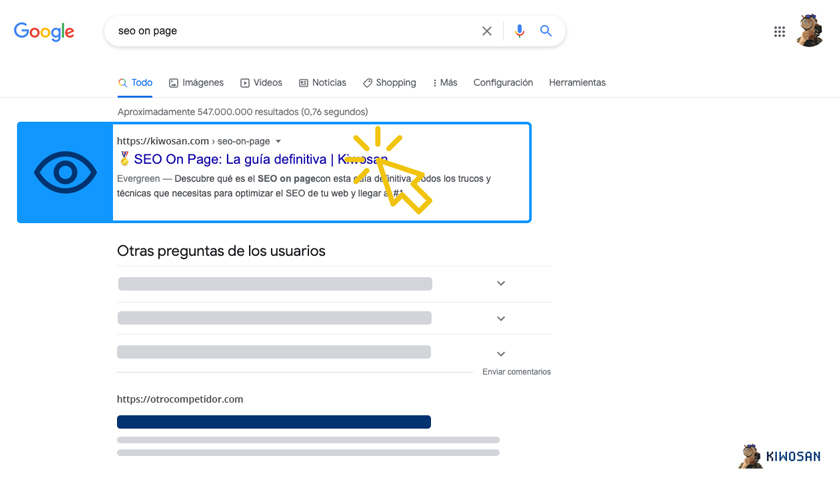Screen dimensions: 840x481
Task: Switch to the Imágenes tab
Action: [x=196, y=82]
